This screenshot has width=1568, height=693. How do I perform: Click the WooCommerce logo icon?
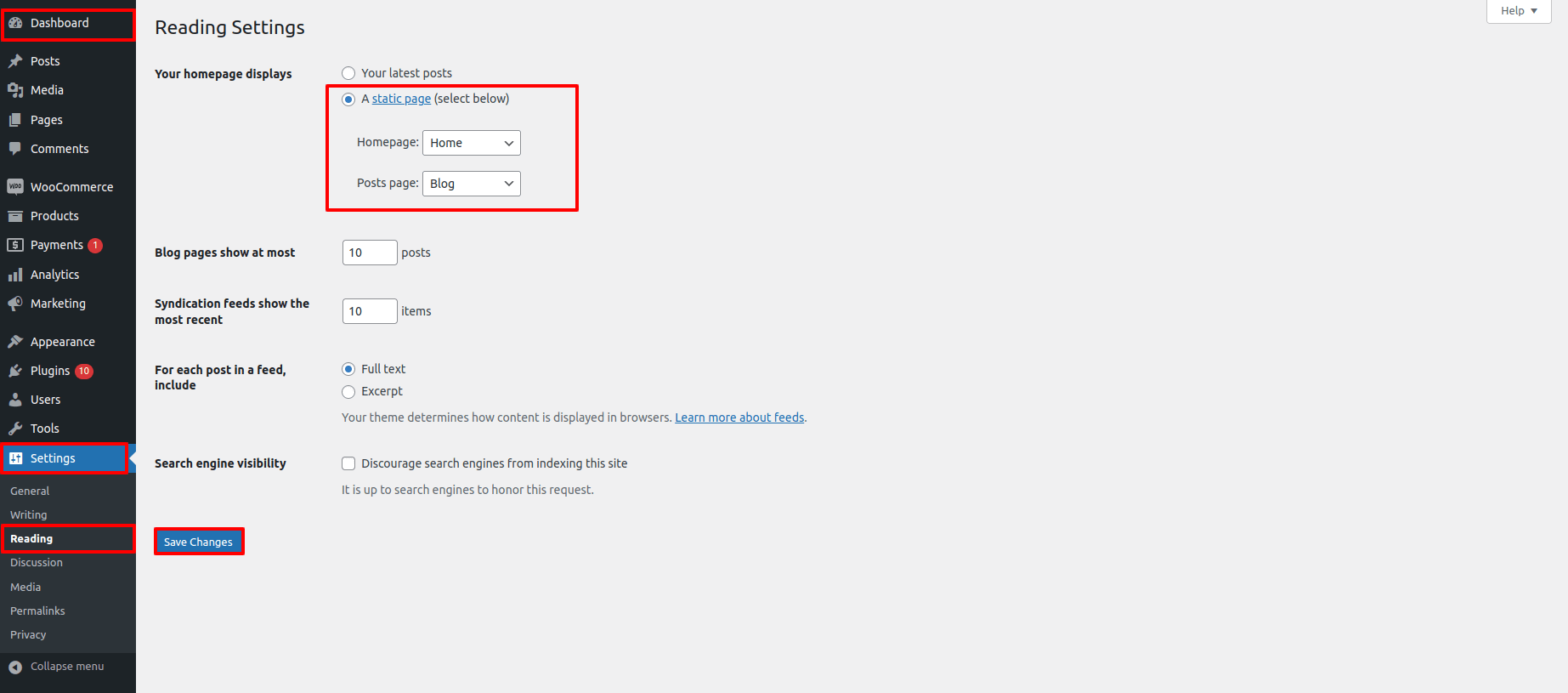pos(15,187)
